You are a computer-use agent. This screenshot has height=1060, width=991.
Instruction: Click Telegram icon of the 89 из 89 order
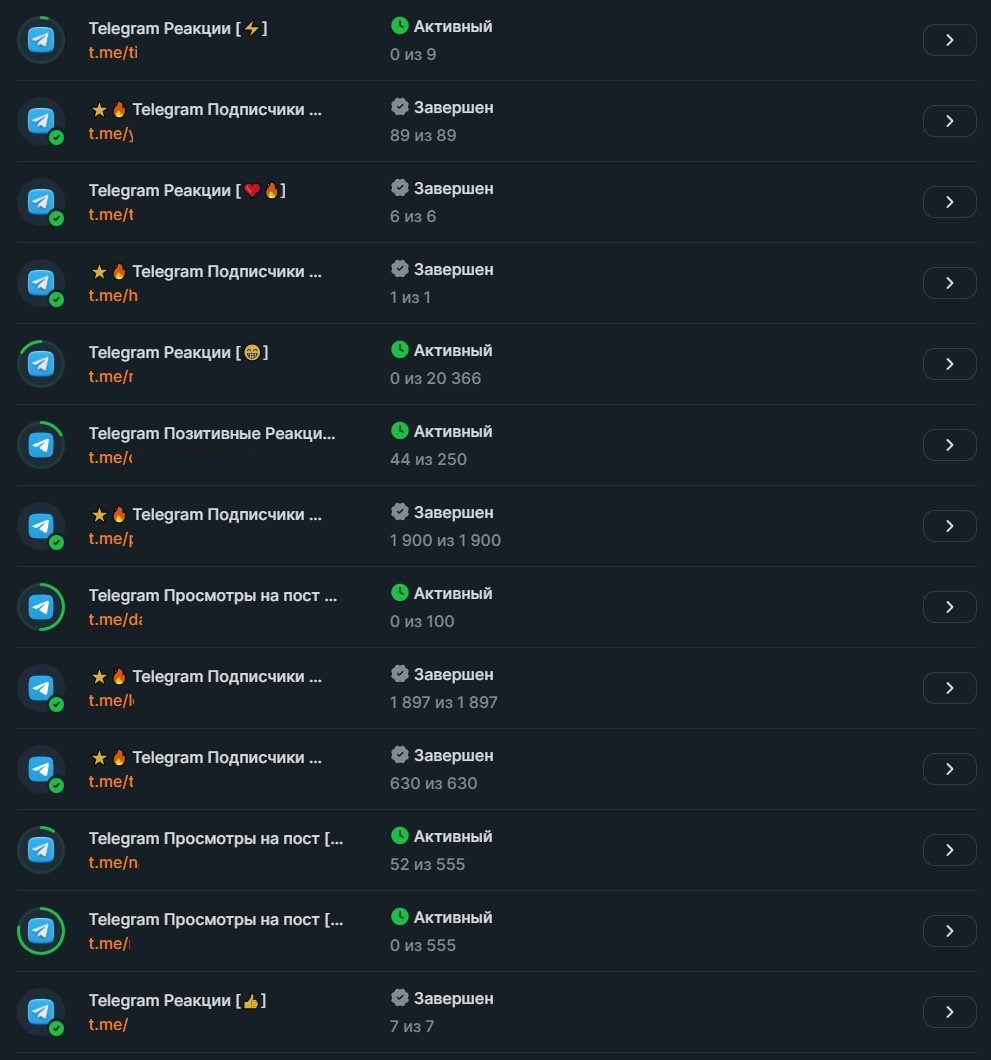coord(41,121)
